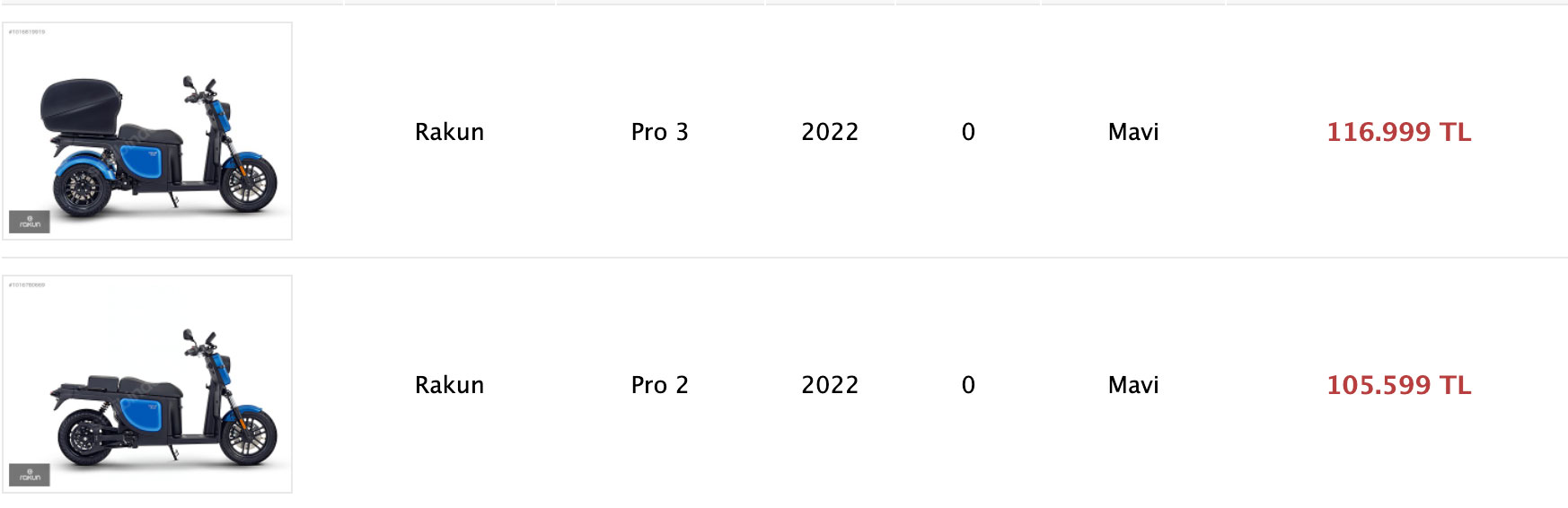Click the black top case on the Pro 3 scooter

80,105
